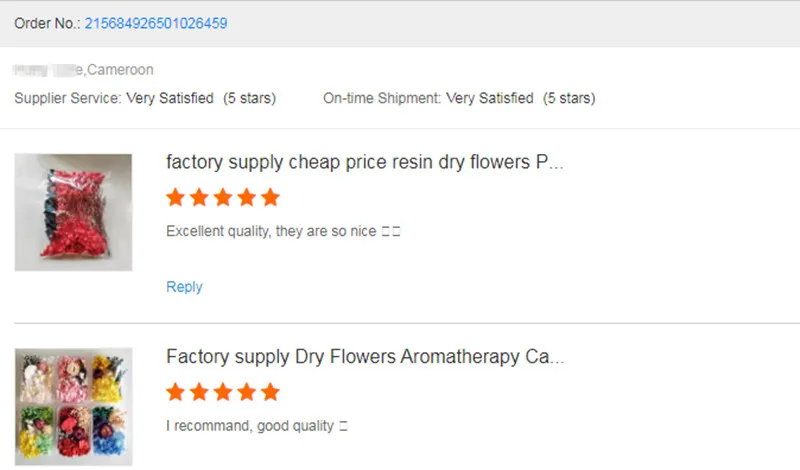Click second star of resin dry flowers review
Viewport: 800px width, 470px height.
click(200, 197)
